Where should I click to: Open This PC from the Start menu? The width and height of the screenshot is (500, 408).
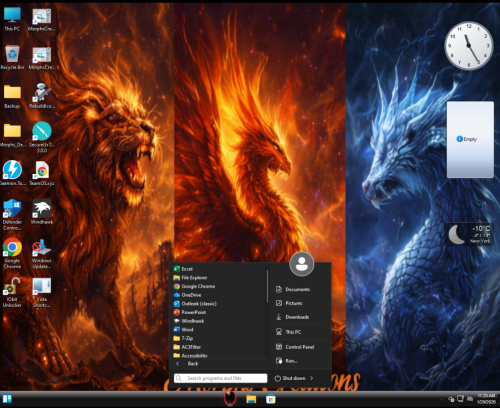point(300,332)
